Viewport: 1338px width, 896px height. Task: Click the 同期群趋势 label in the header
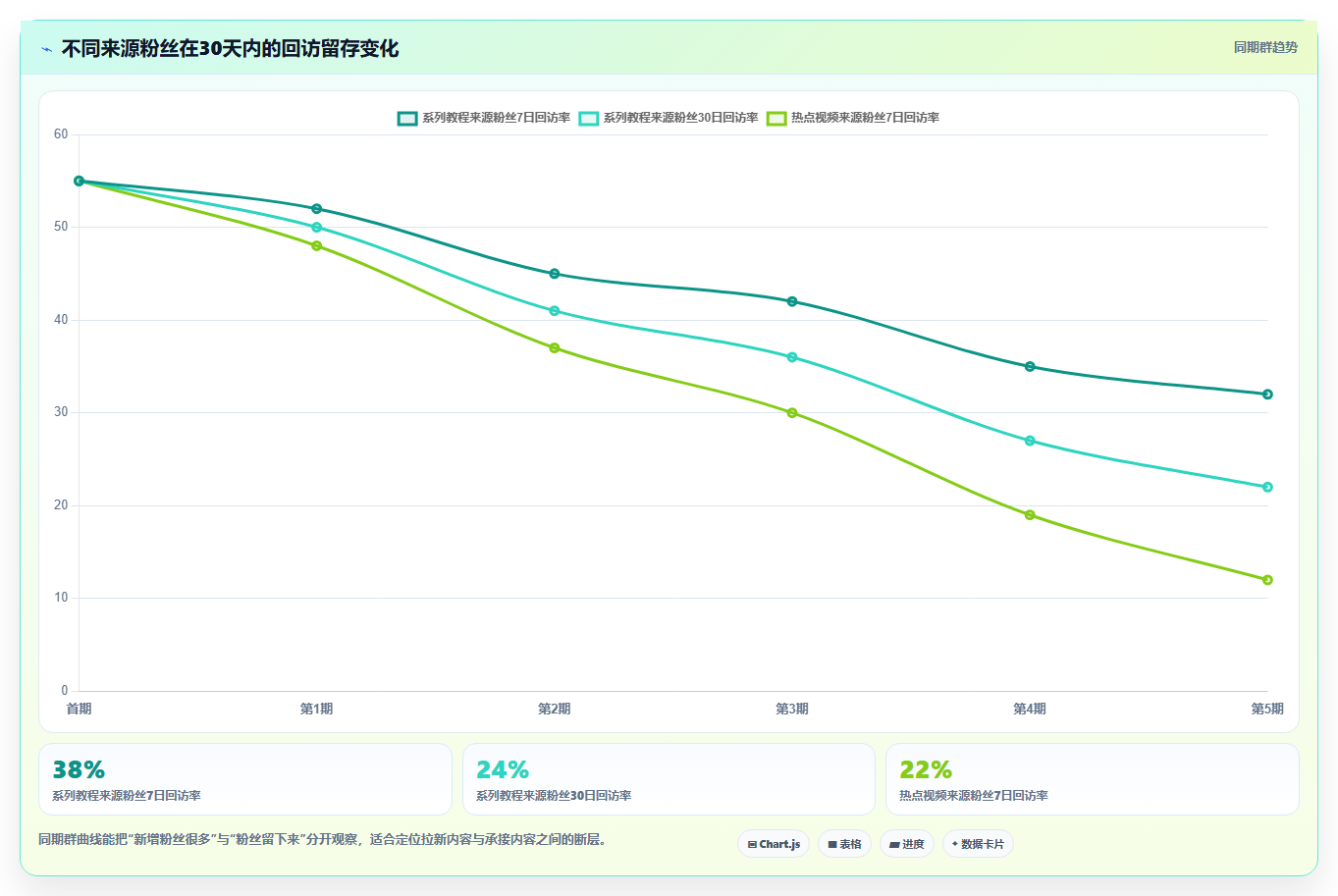[x=1265, y=47]
